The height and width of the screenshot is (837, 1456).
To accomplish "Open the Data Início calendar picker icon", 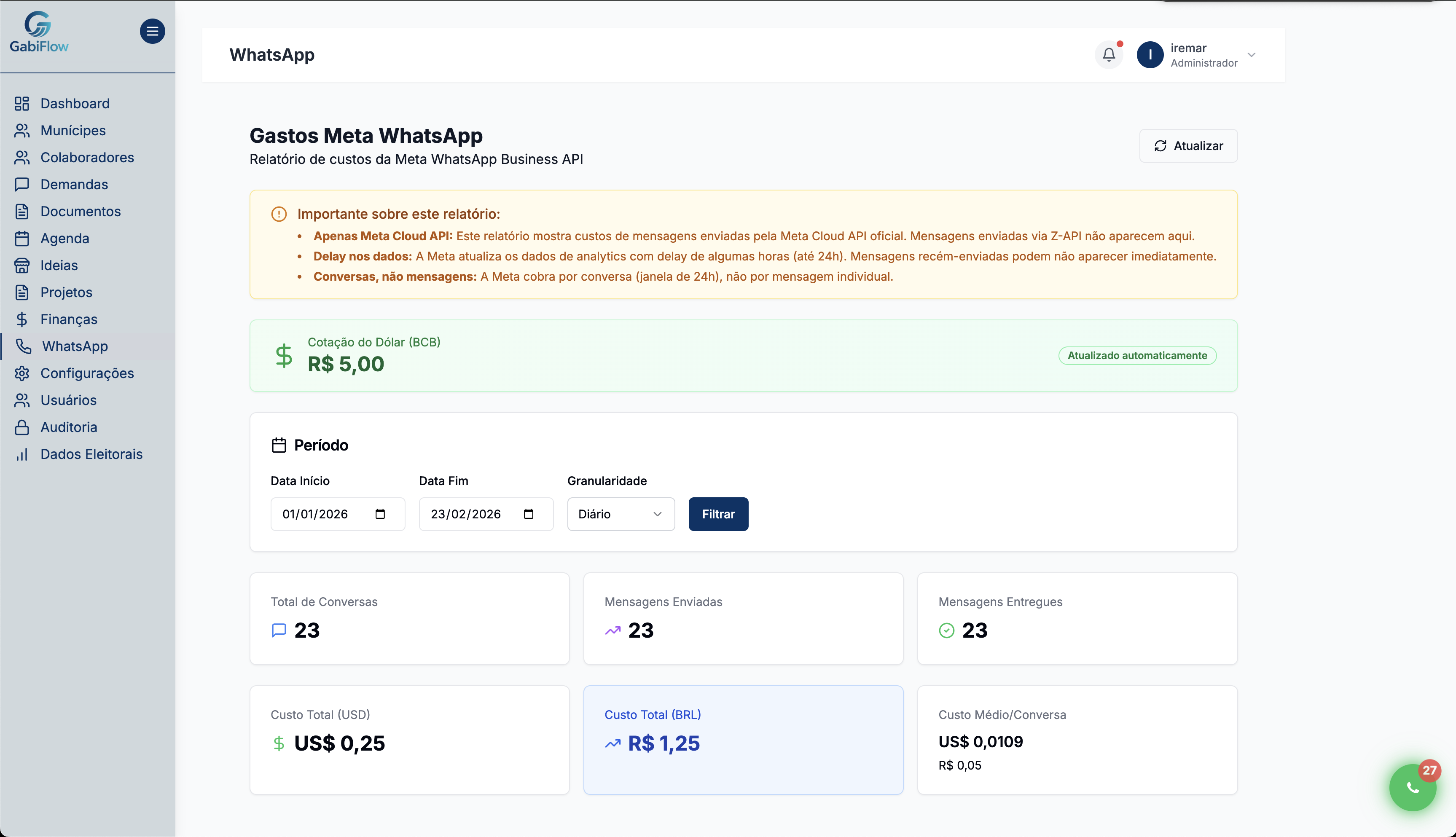I will (x=380, y=514).
